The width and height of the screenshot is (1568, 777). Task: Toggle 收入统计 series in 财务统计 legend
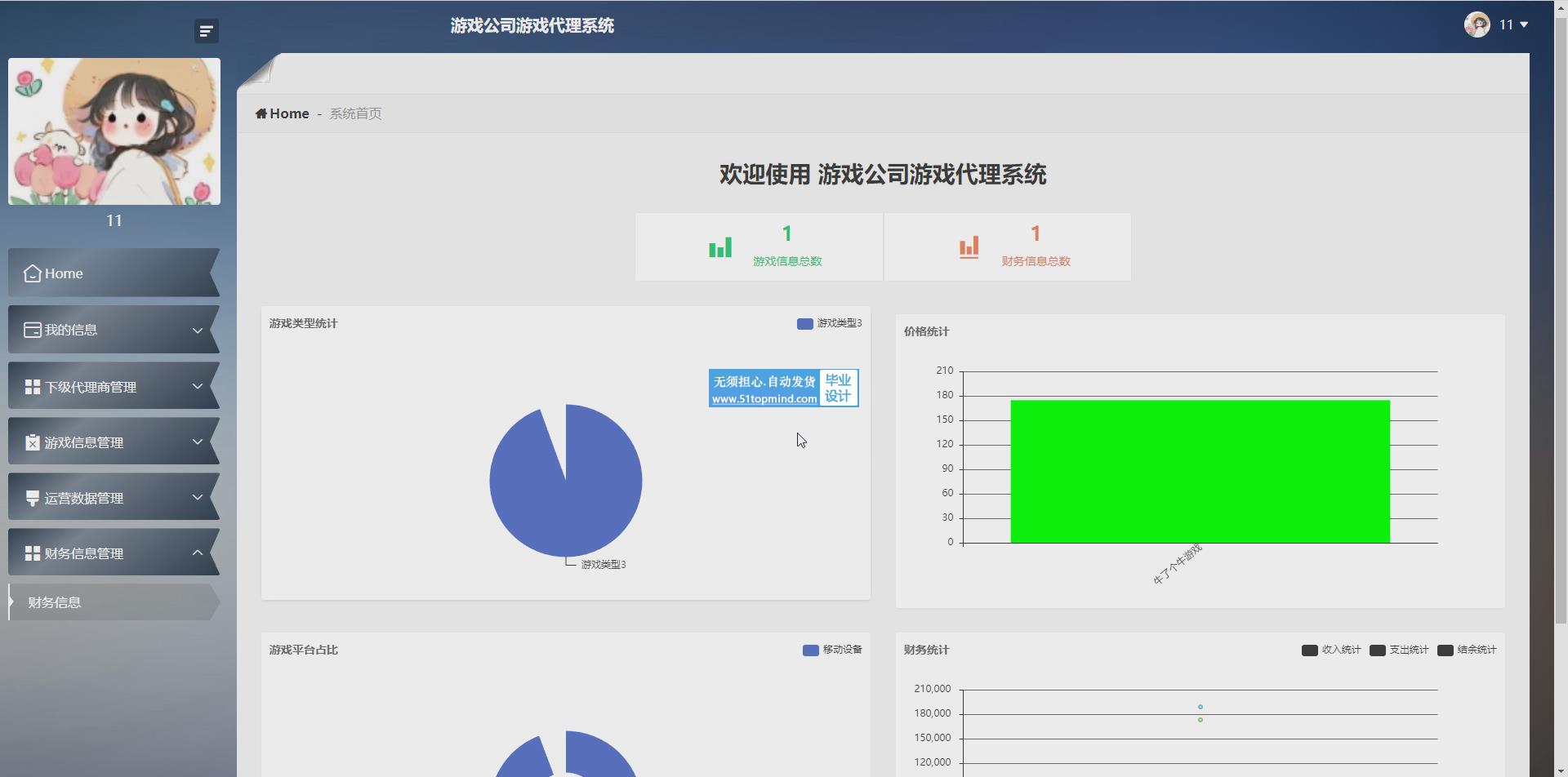[x=1331, y=650]
